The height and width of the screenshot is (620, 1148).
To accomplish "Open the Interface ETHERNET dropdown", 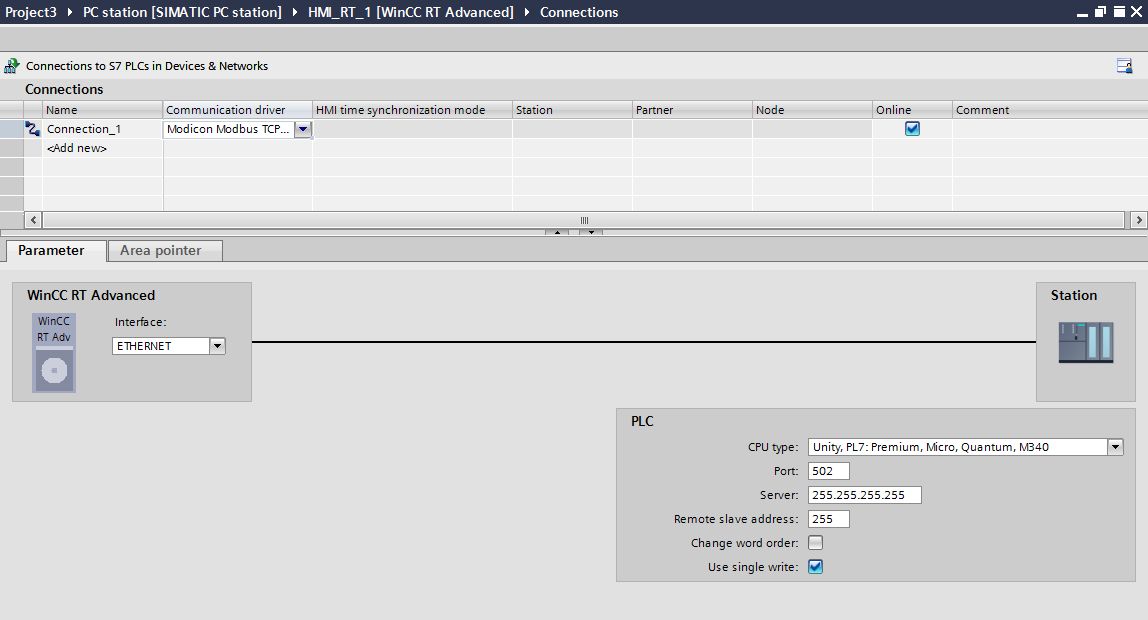I will coord(217,346).
